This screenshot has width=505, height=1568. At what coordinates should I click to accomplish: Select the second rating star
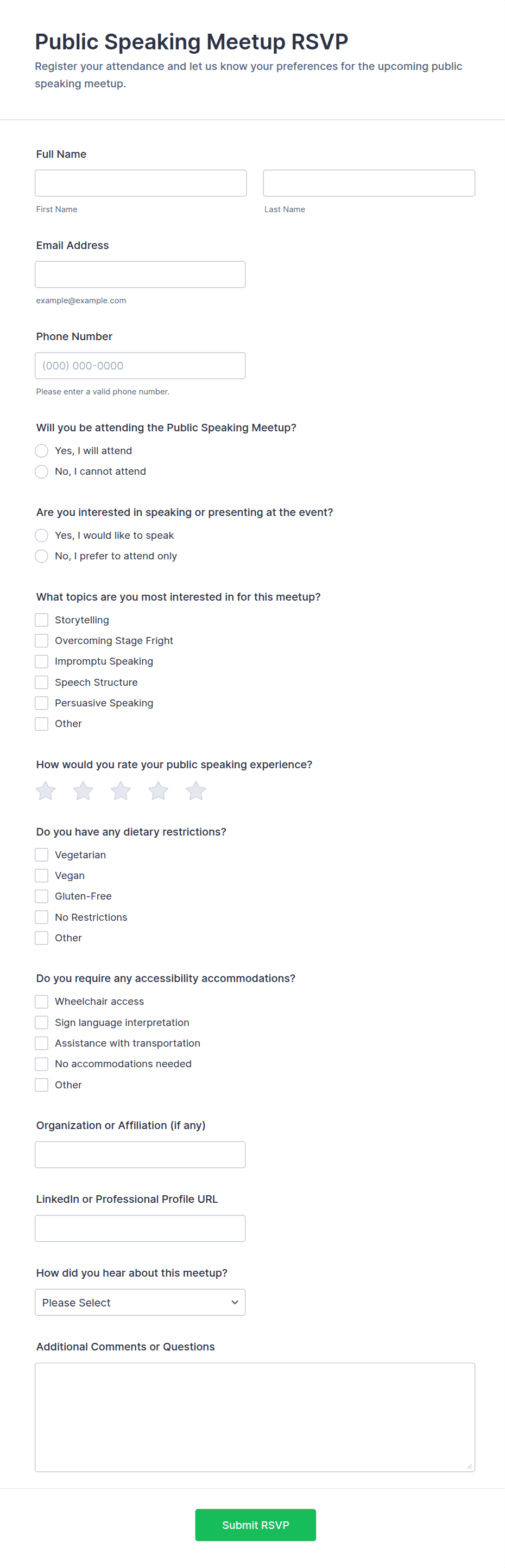point(83,791)
